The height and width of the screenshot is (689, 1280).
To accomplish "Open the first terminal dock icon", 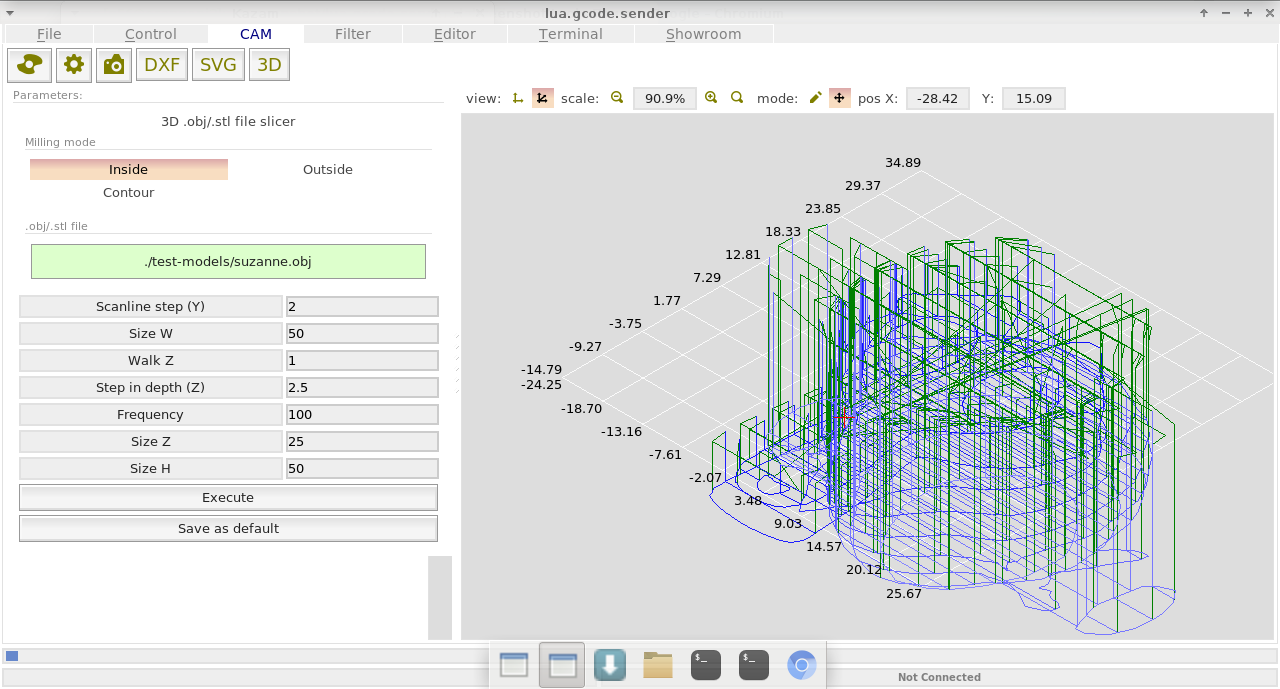I will pos(706,665).
